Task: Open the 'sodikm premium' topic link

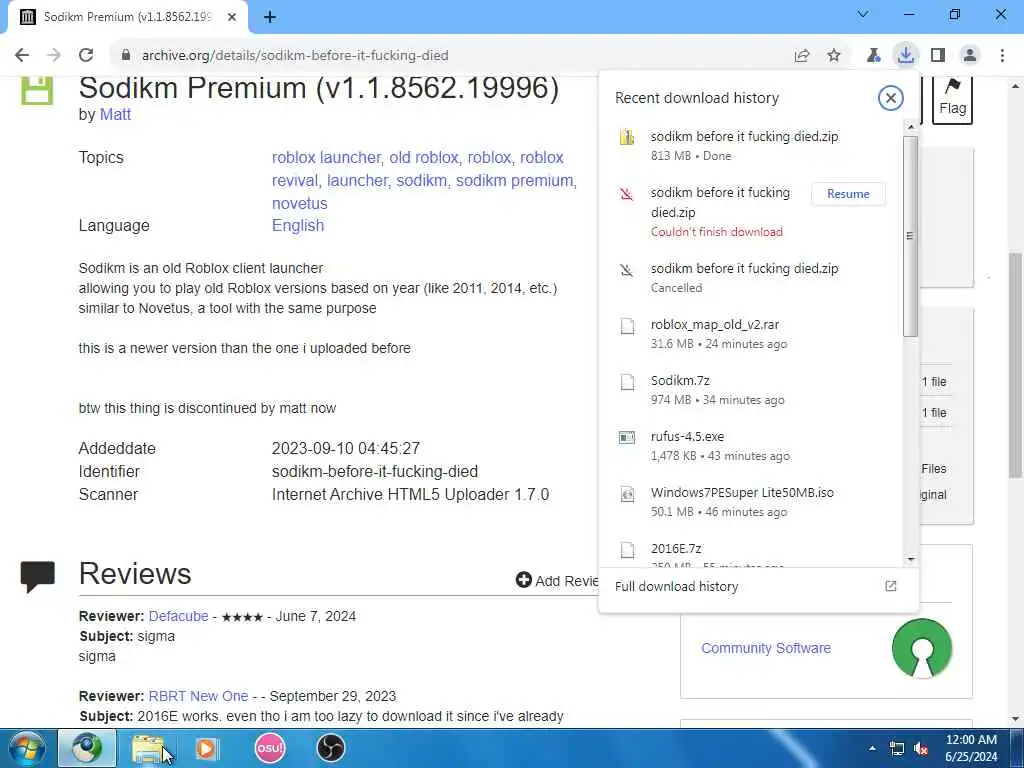Action: click(x=515, y=180)
